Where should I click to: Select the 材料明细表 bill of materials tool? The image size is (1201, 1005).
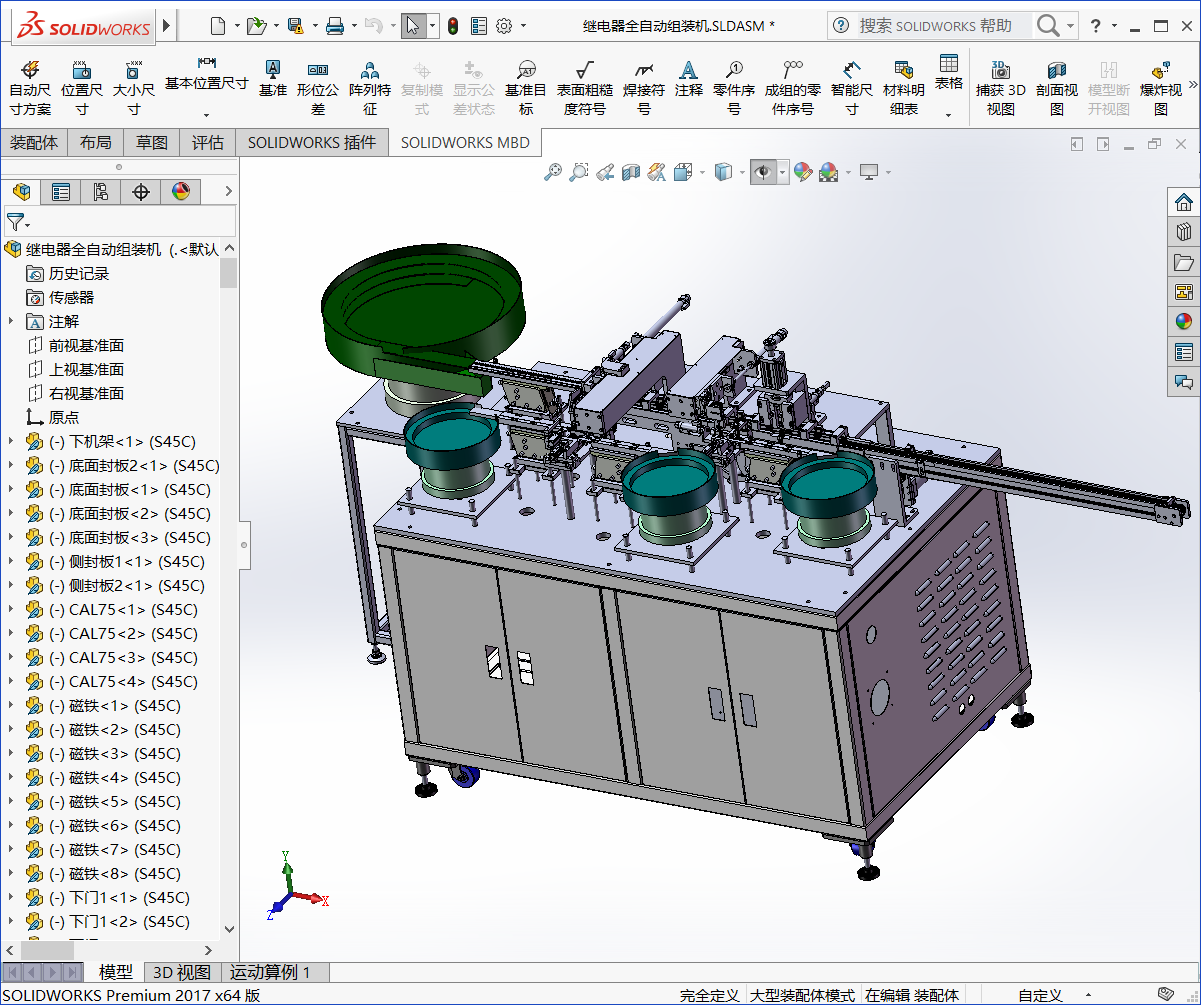click(x=904, y=88)
